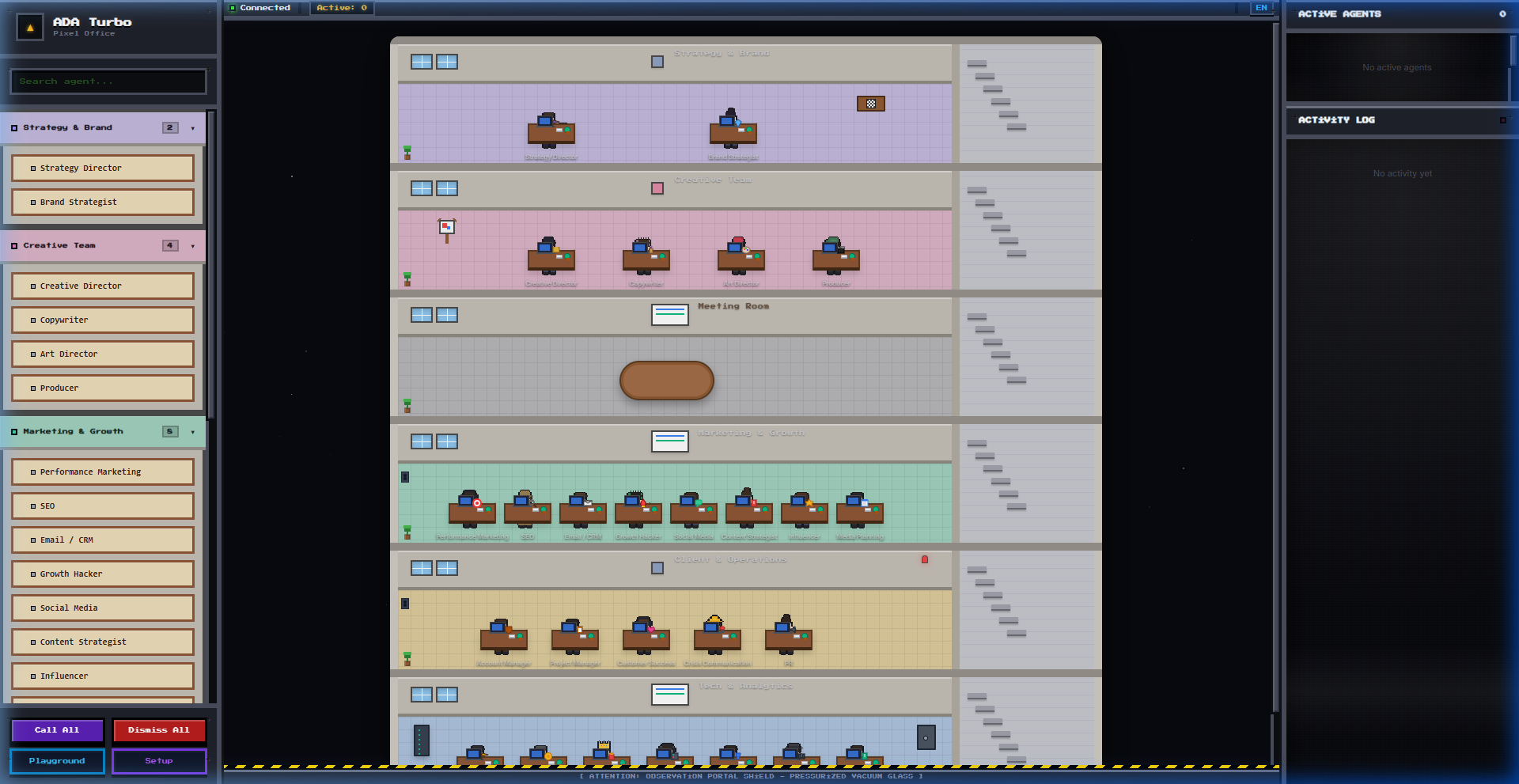Click the Media Planning desk character
1519x784 pixels.
tap(860, 509)
